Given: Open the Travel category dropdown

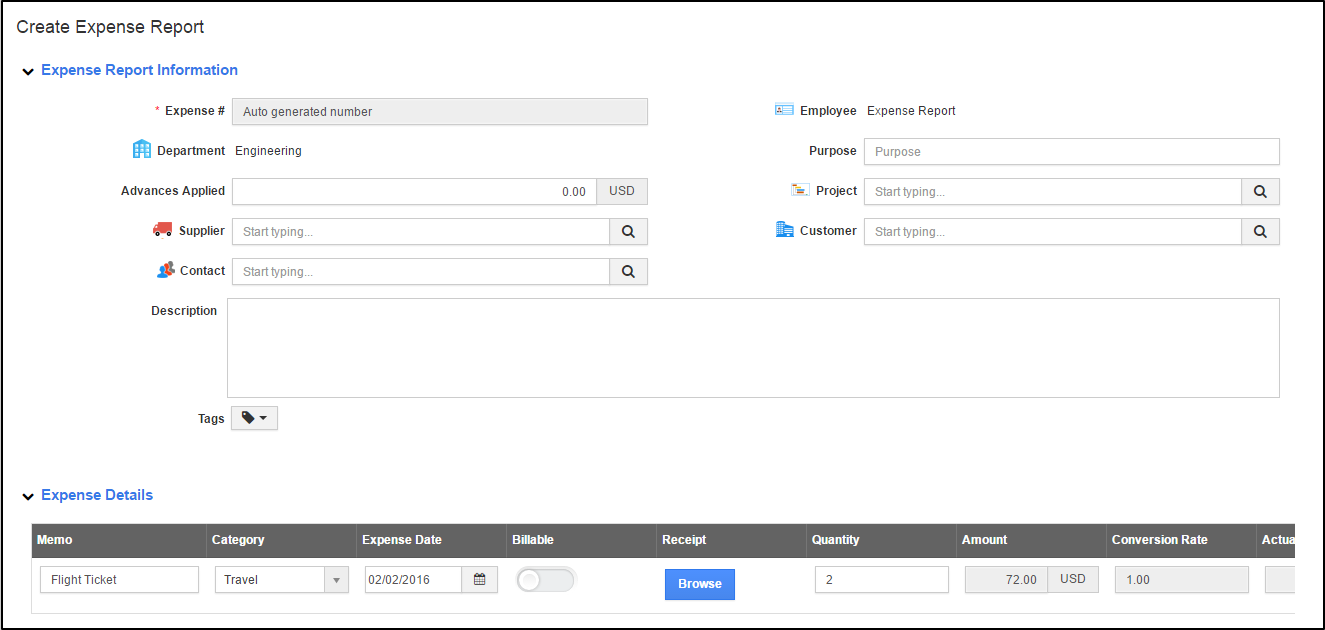Looking at the screenshot, I should coord(336,580).
